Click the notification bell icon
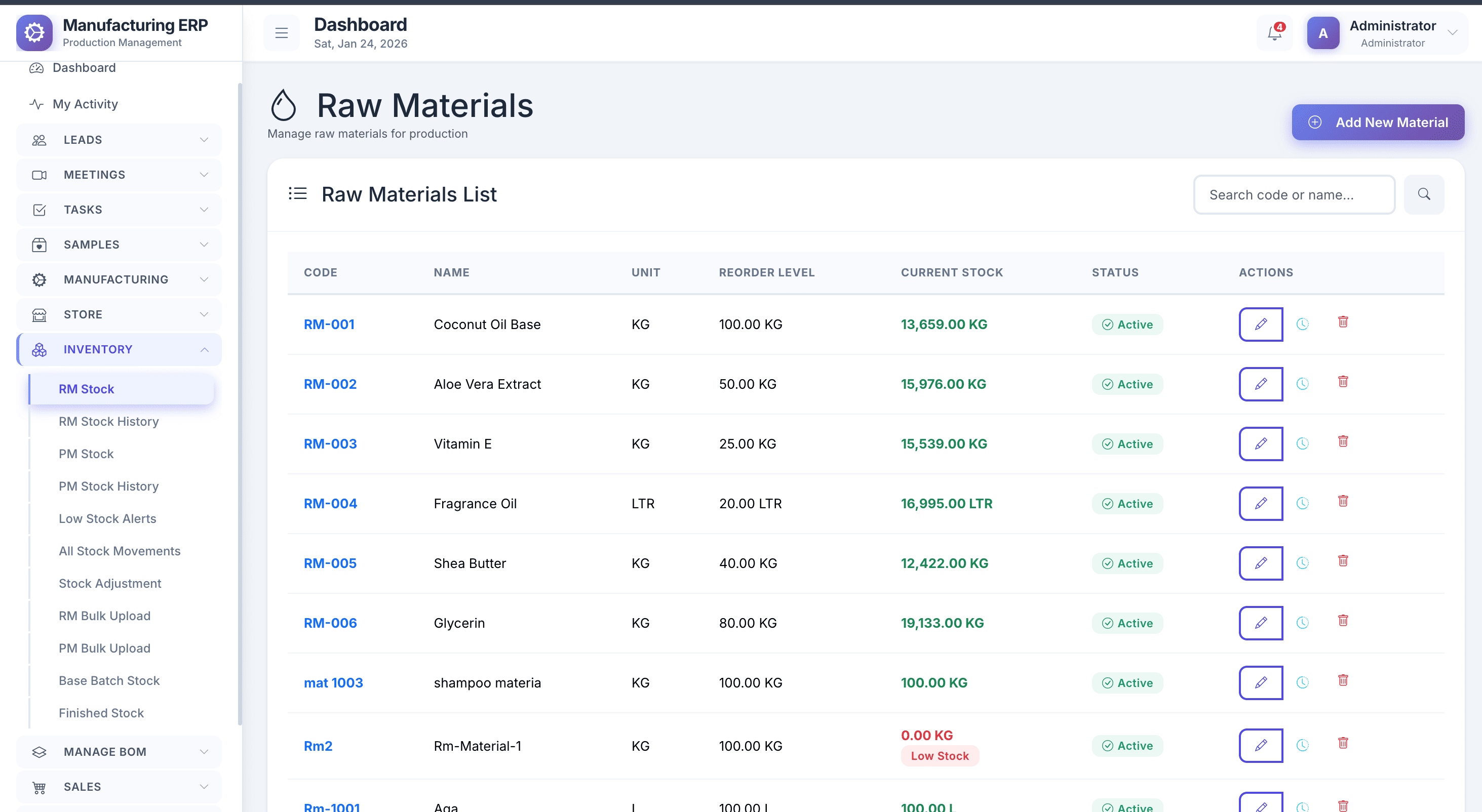 [1274, 33]
